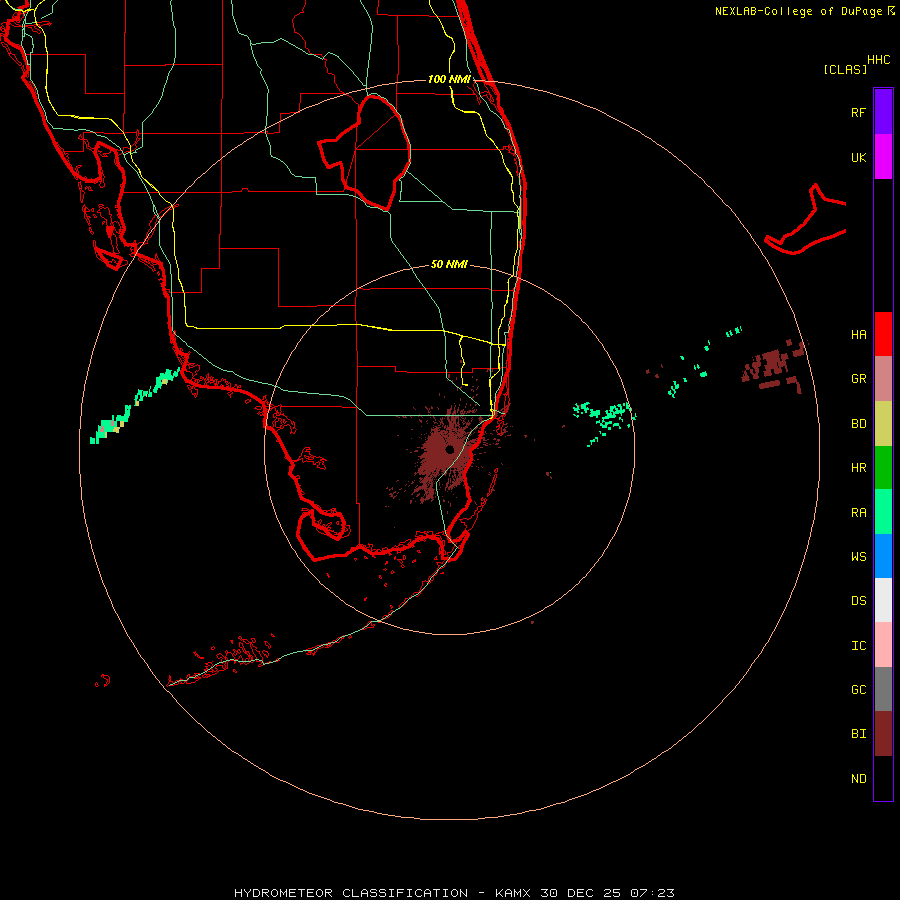
Task: Click the HR dark green legend swatch
Action: coord(883,468)
